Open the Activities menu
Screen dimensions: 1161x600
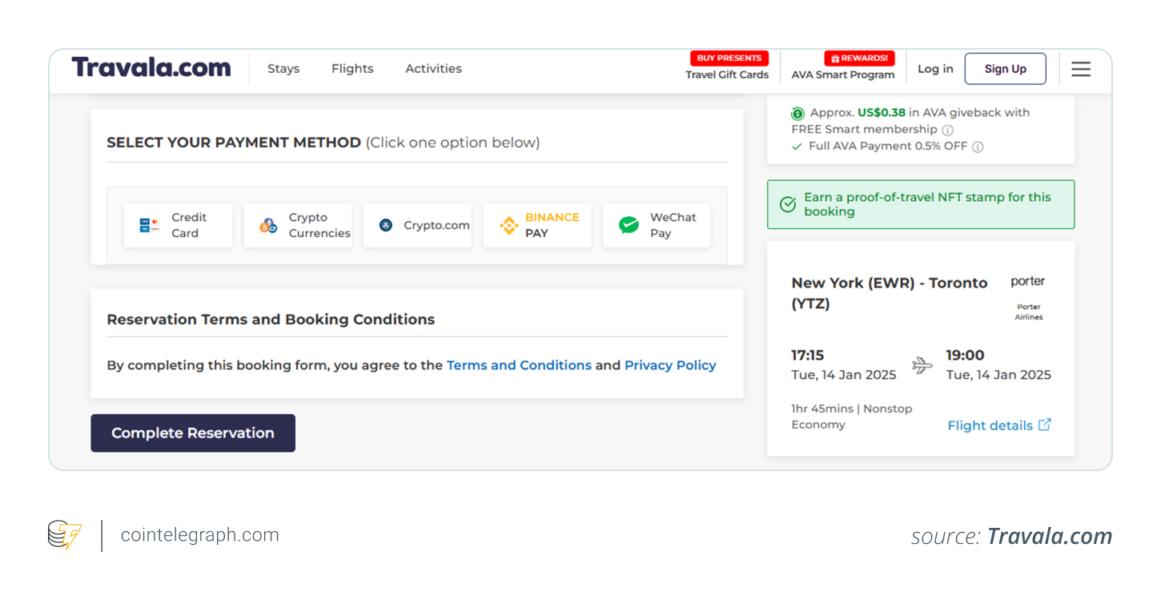click(x=433, y=69)
